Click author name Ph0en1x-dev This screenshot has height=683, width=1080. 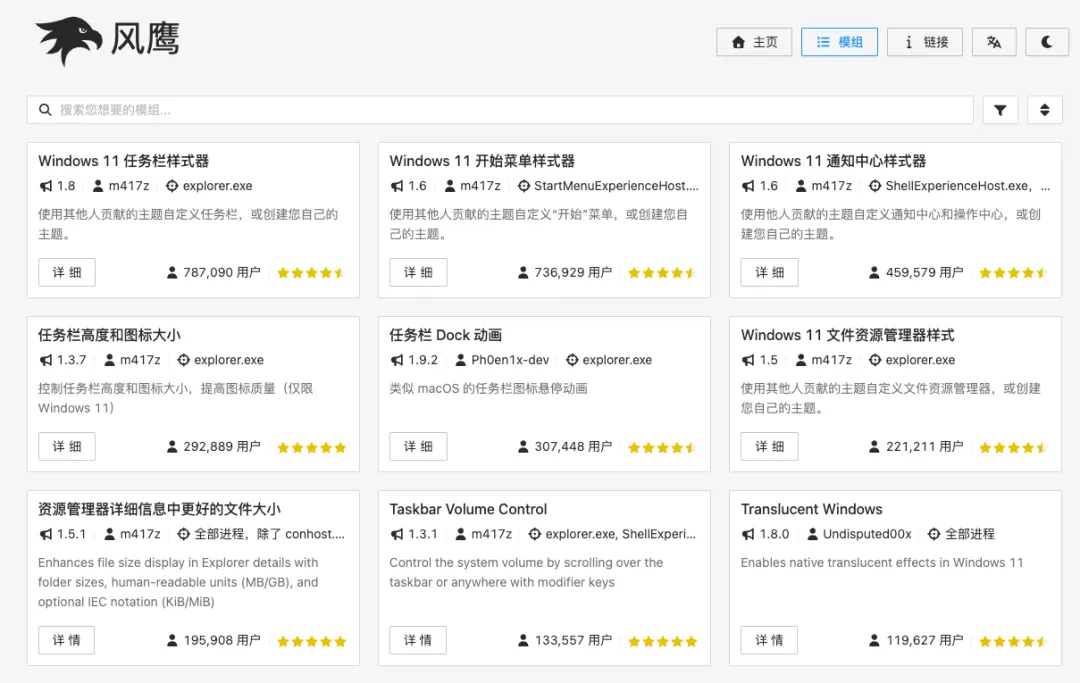[510, 360]
